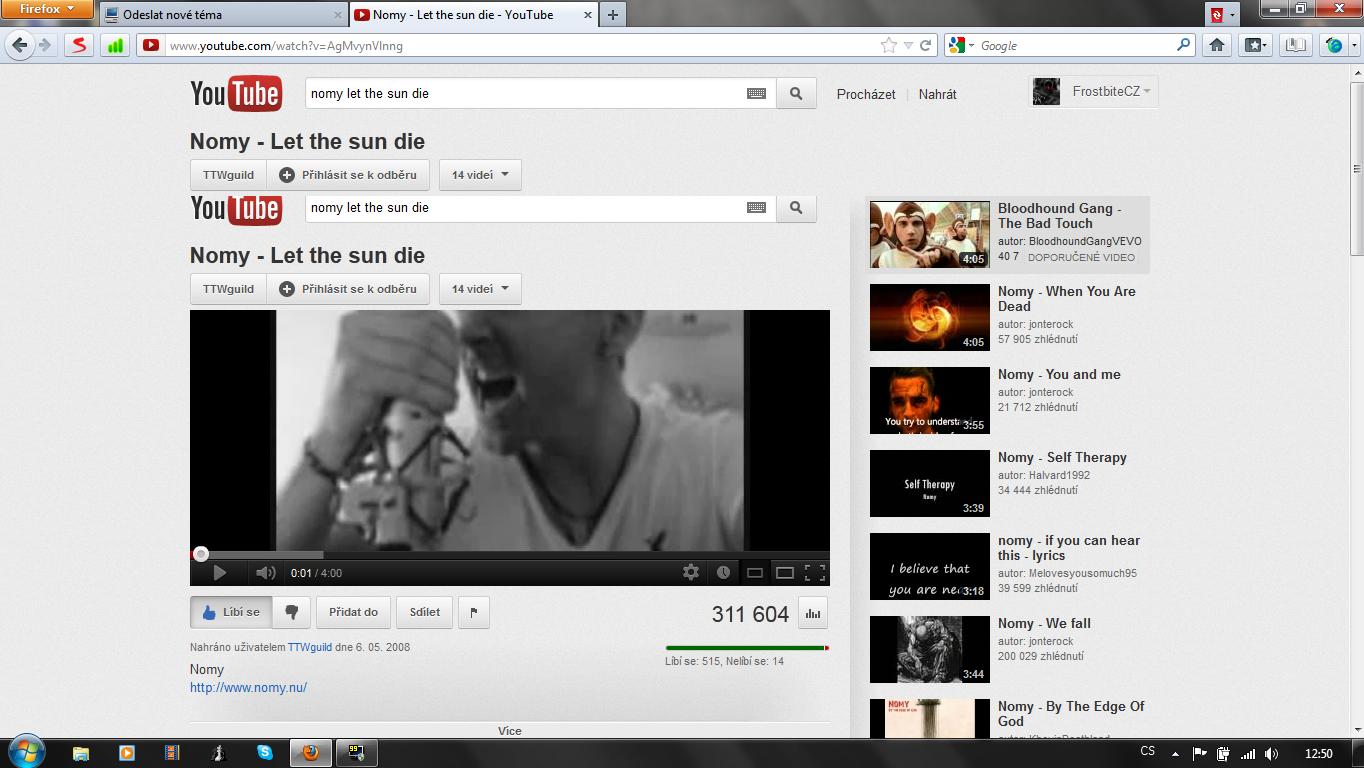This screenshot has height=768, width=1364.
Task: Click the red S toolbar icon
Action: pos(79,45)
